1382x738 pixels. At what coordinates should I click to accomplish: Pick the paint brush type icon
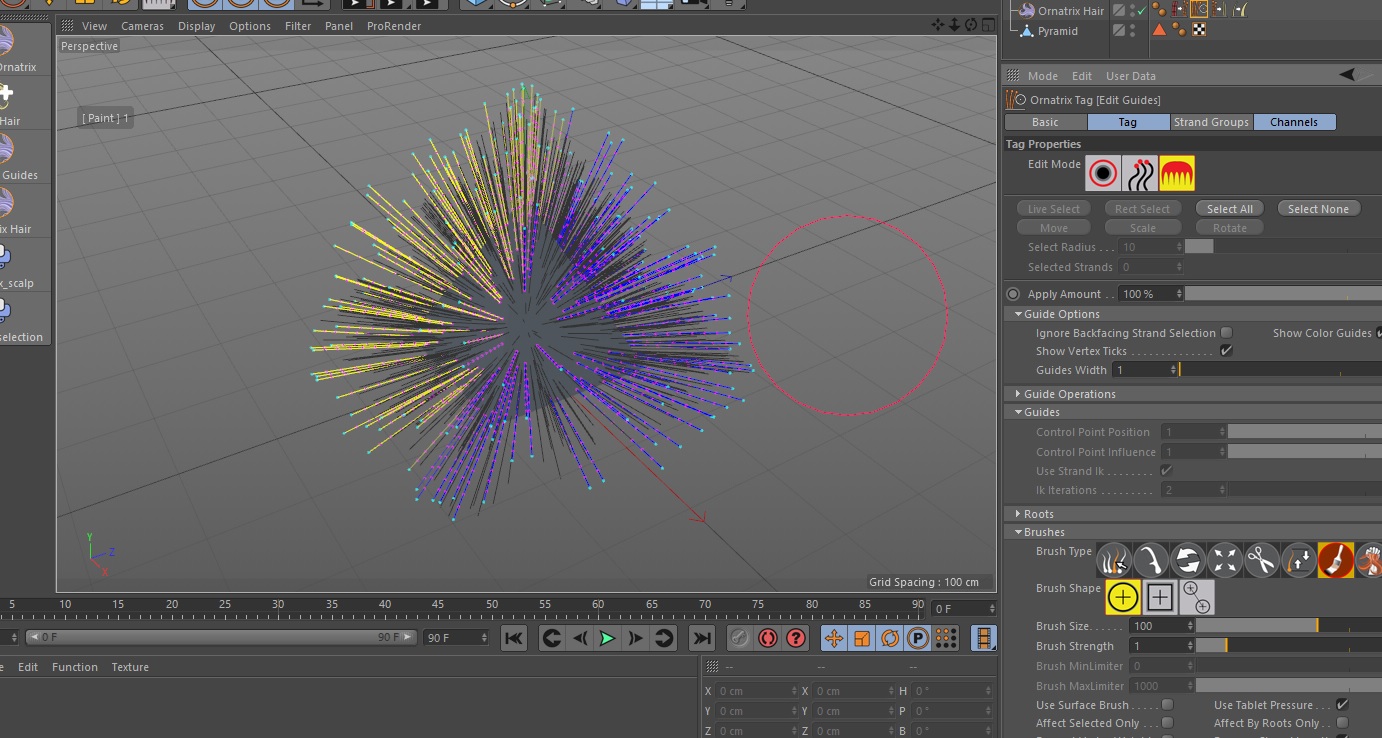[1335, 560]
